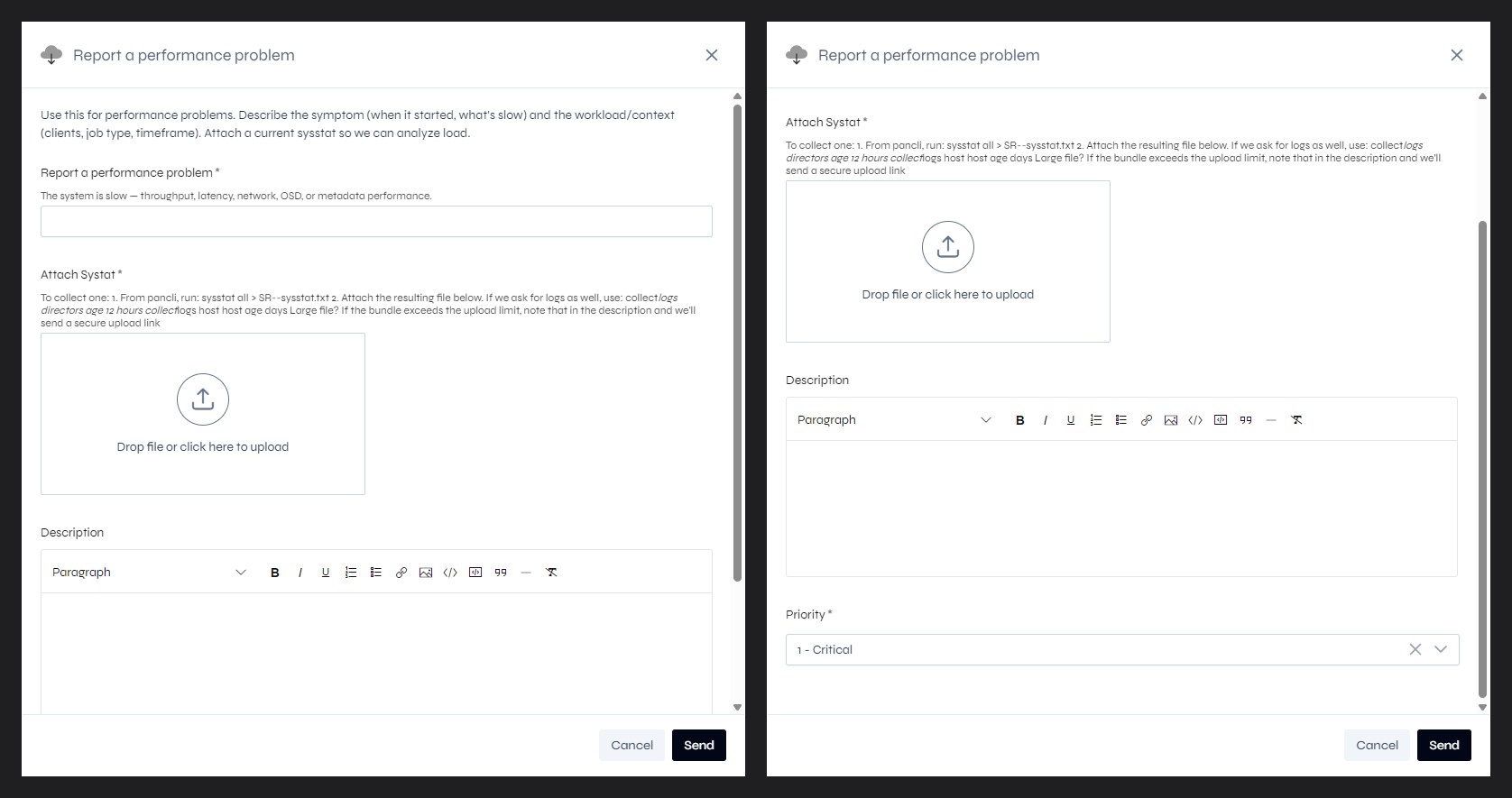Screen dimensions: 1512x798
Task: Click the 'Report a performance problem' text field
Action: click(376, 222)
